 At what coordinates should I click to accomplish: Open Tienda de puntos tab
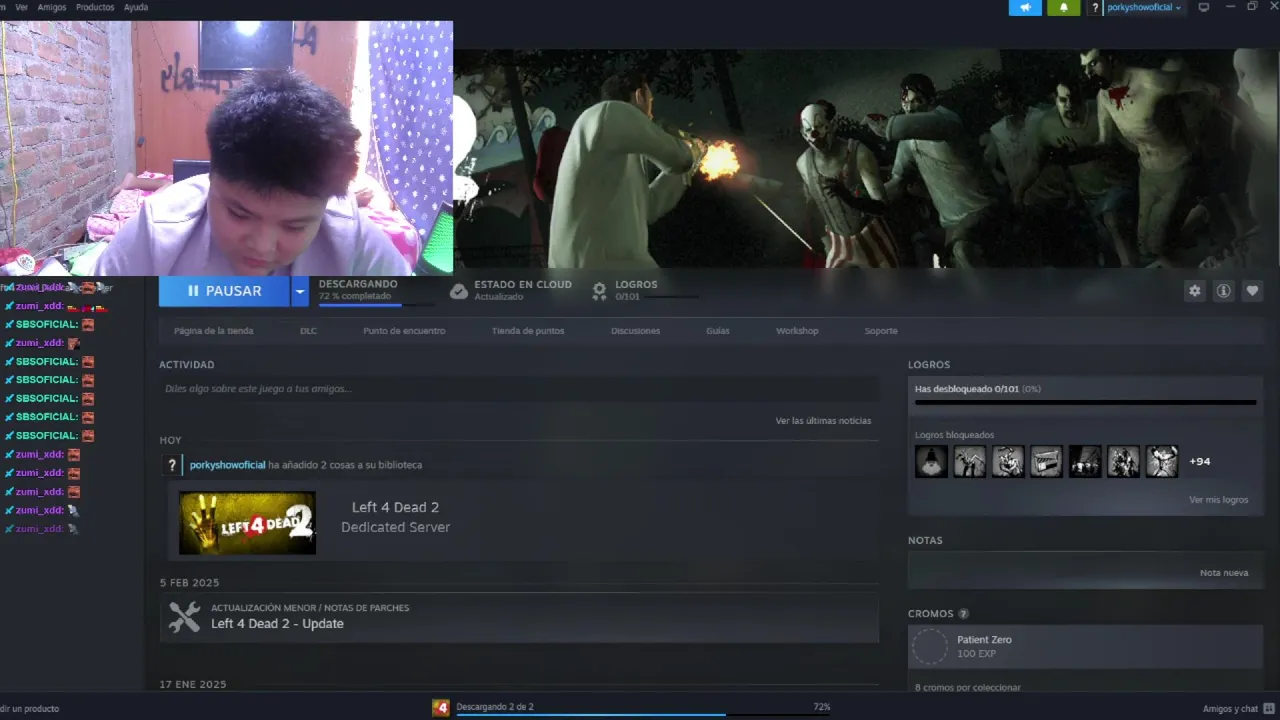click(x=528, y=331)
